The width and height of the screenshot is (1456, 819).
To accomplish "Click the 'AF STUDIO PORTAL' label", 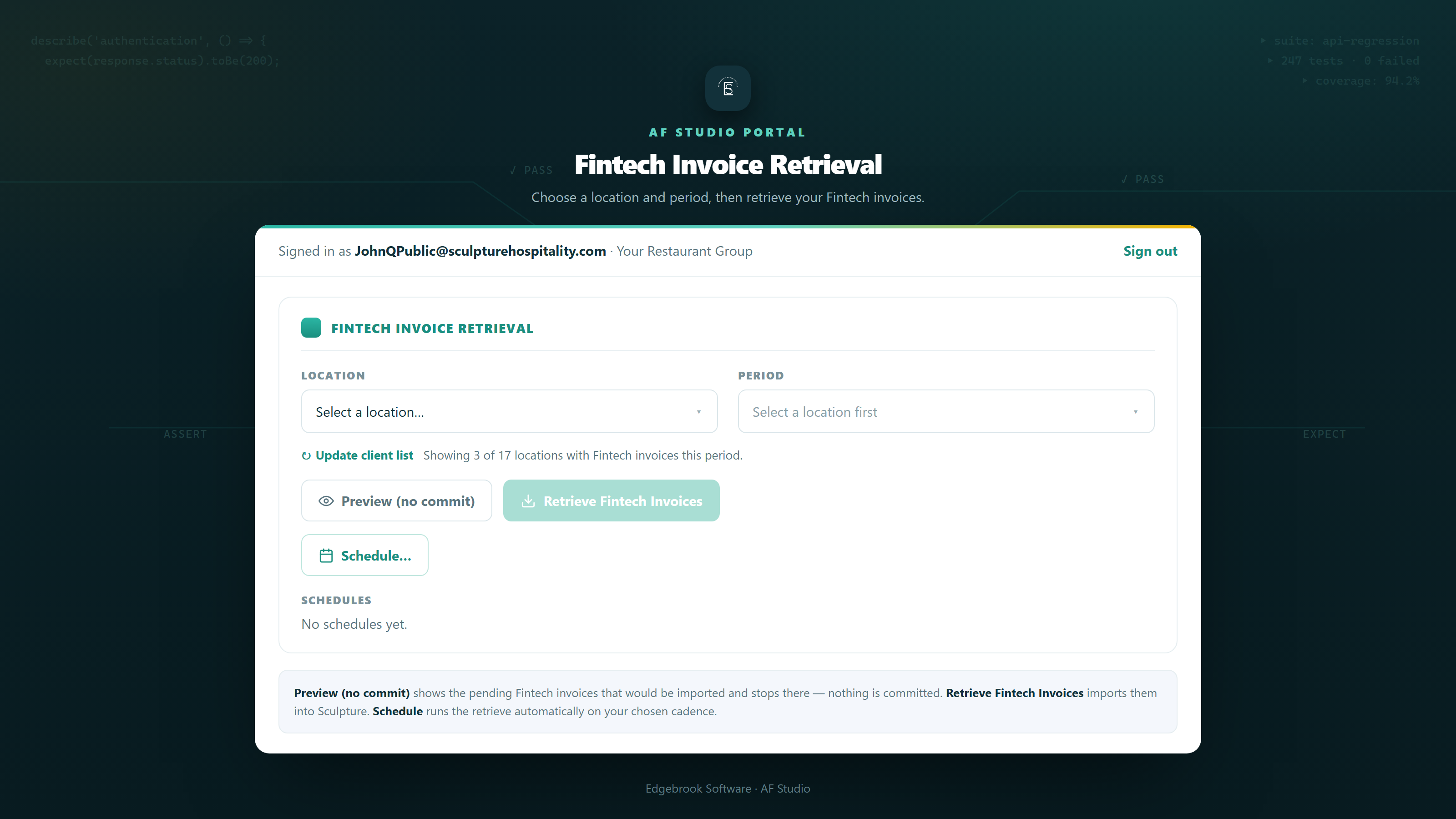I will click(x=728, y=132).
